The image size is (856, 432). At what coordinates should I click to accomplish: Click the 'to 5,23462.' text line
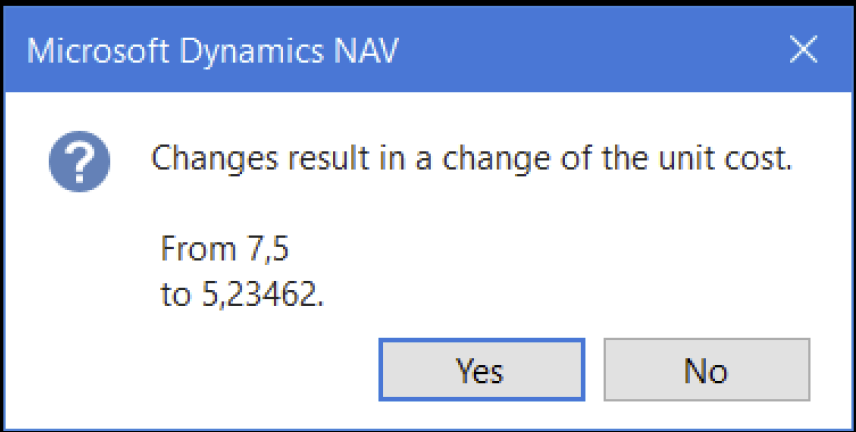(x=242, y=294)
